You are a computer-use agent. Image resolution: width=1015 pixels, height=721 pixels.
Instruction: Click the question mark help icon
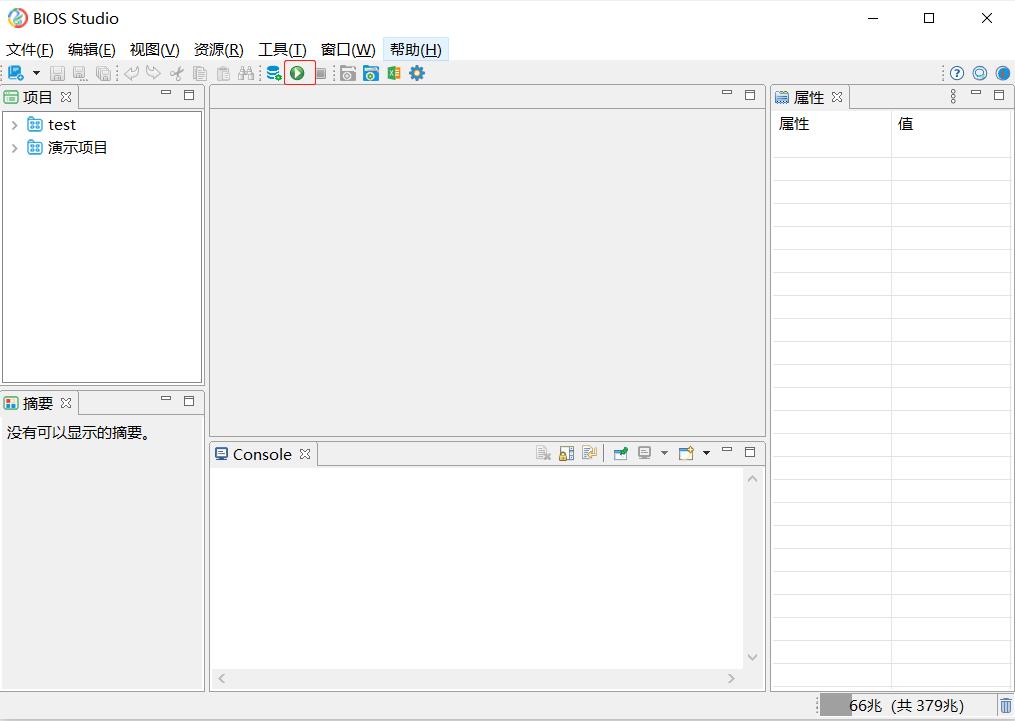957,73
